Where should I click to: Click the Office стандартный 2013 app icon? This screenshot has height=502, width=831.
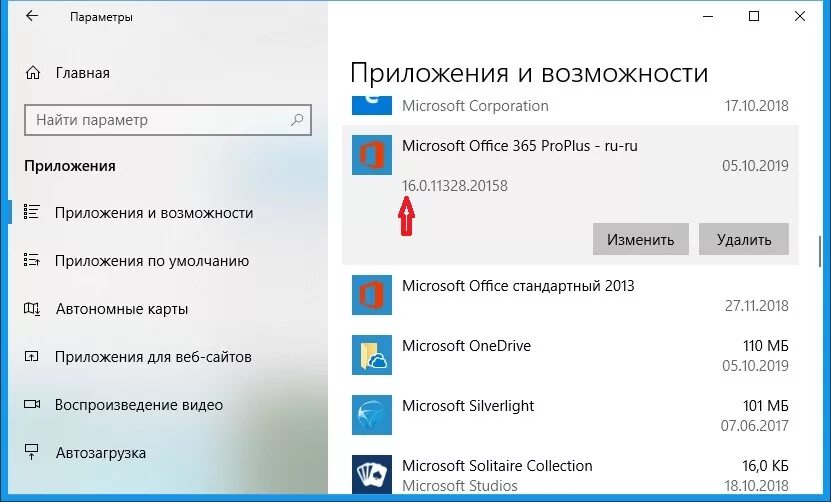[x=372, y=295]
